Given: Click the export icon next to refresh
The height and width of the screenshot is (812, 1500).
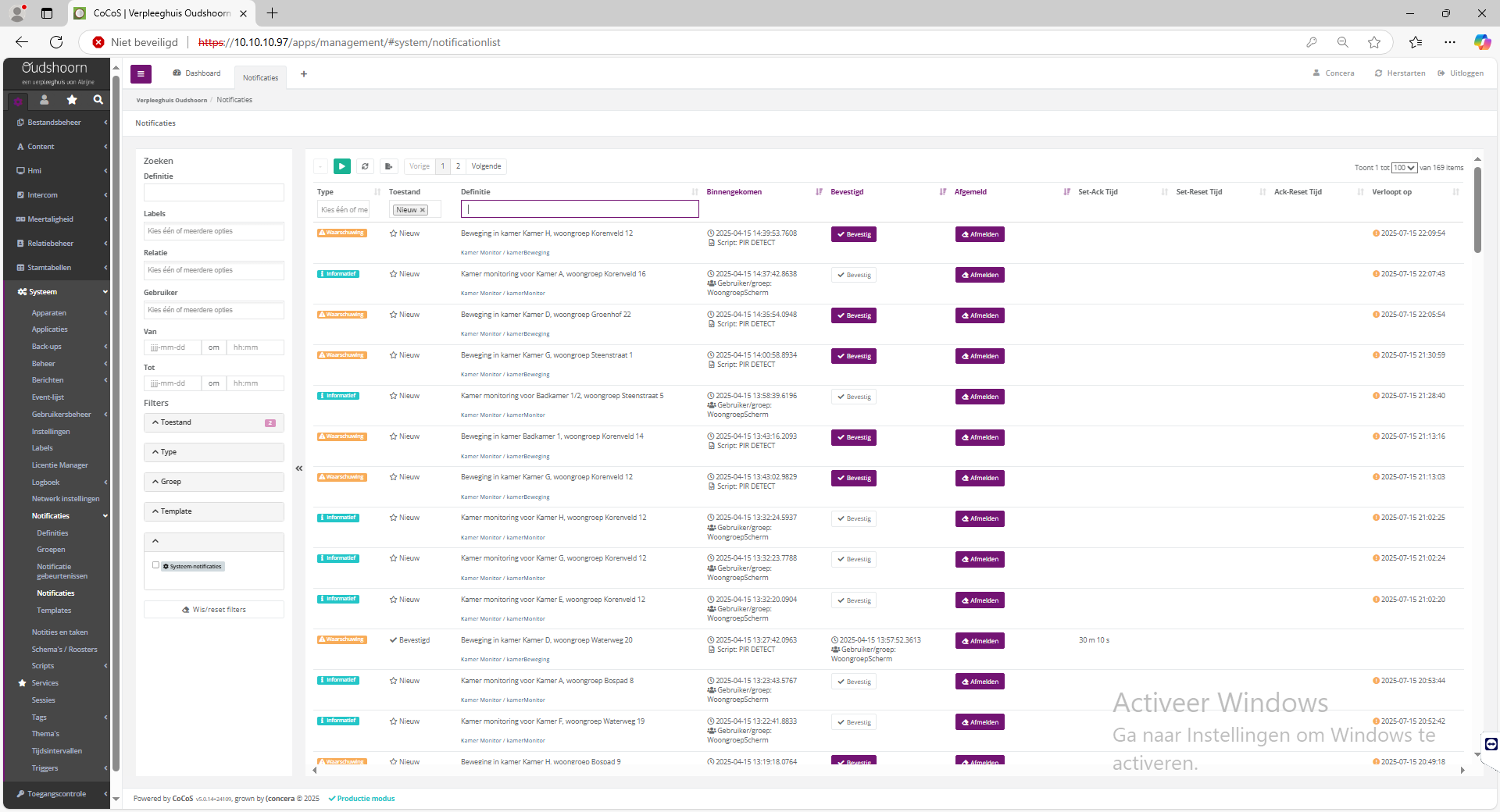Looking at the screenshot, I should [388, 166].
